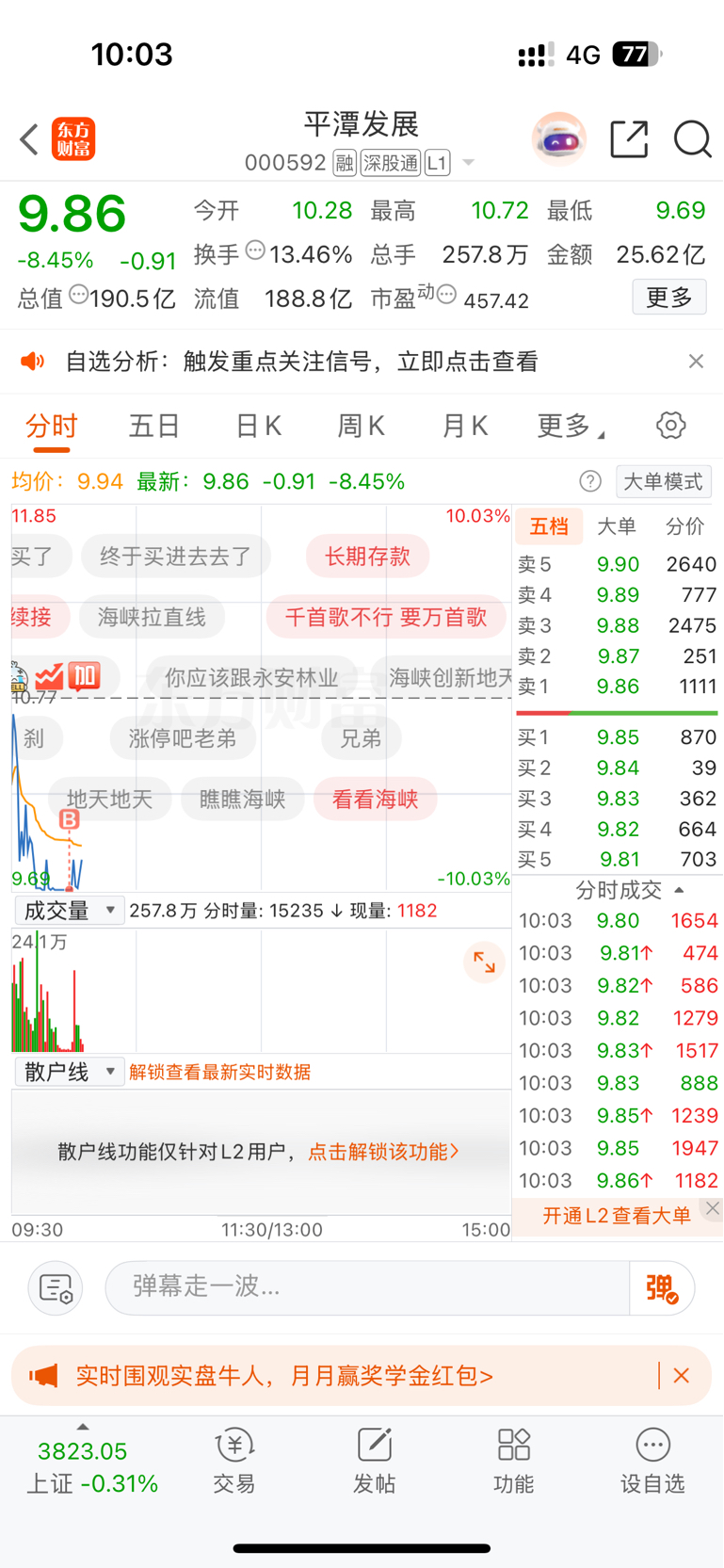Open info icon next to 换手

click(255, 251)
